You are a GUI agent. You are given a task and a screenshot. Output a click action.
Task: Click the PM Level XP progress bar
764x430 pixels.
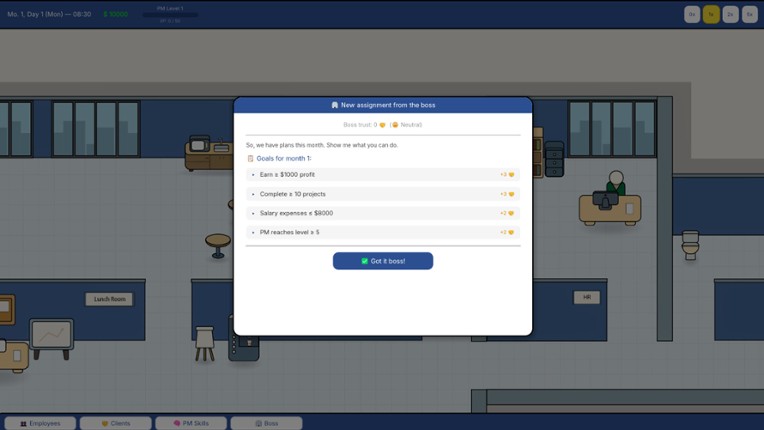(170, 15)
